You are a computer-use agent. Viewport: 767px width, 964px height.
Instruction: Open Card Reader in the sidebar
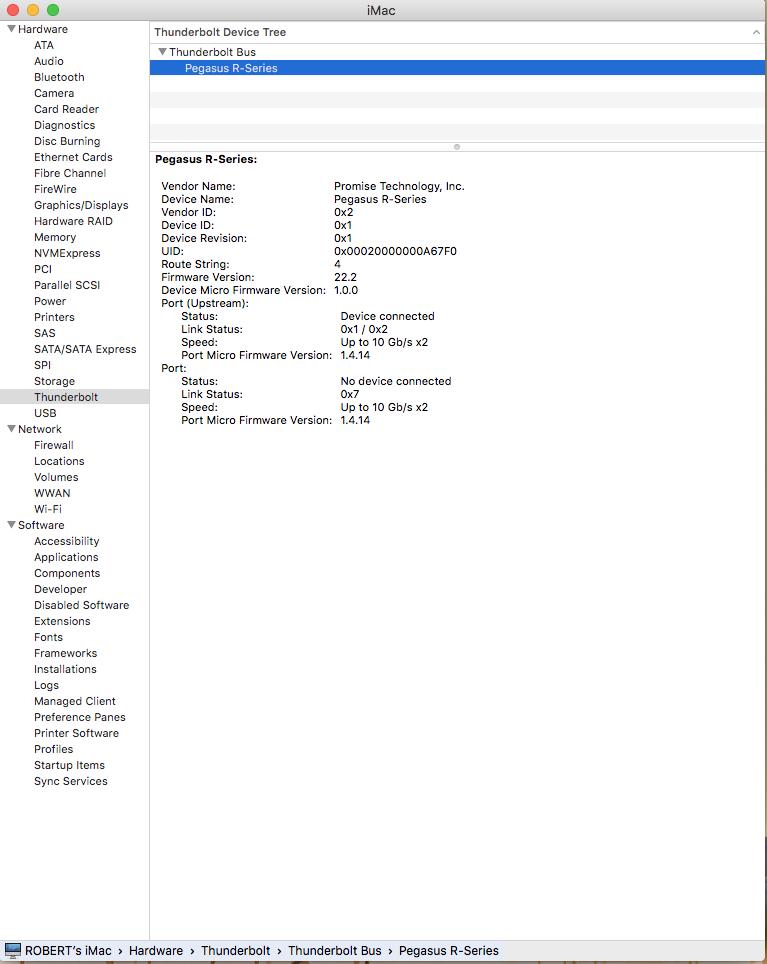(66, 109)
